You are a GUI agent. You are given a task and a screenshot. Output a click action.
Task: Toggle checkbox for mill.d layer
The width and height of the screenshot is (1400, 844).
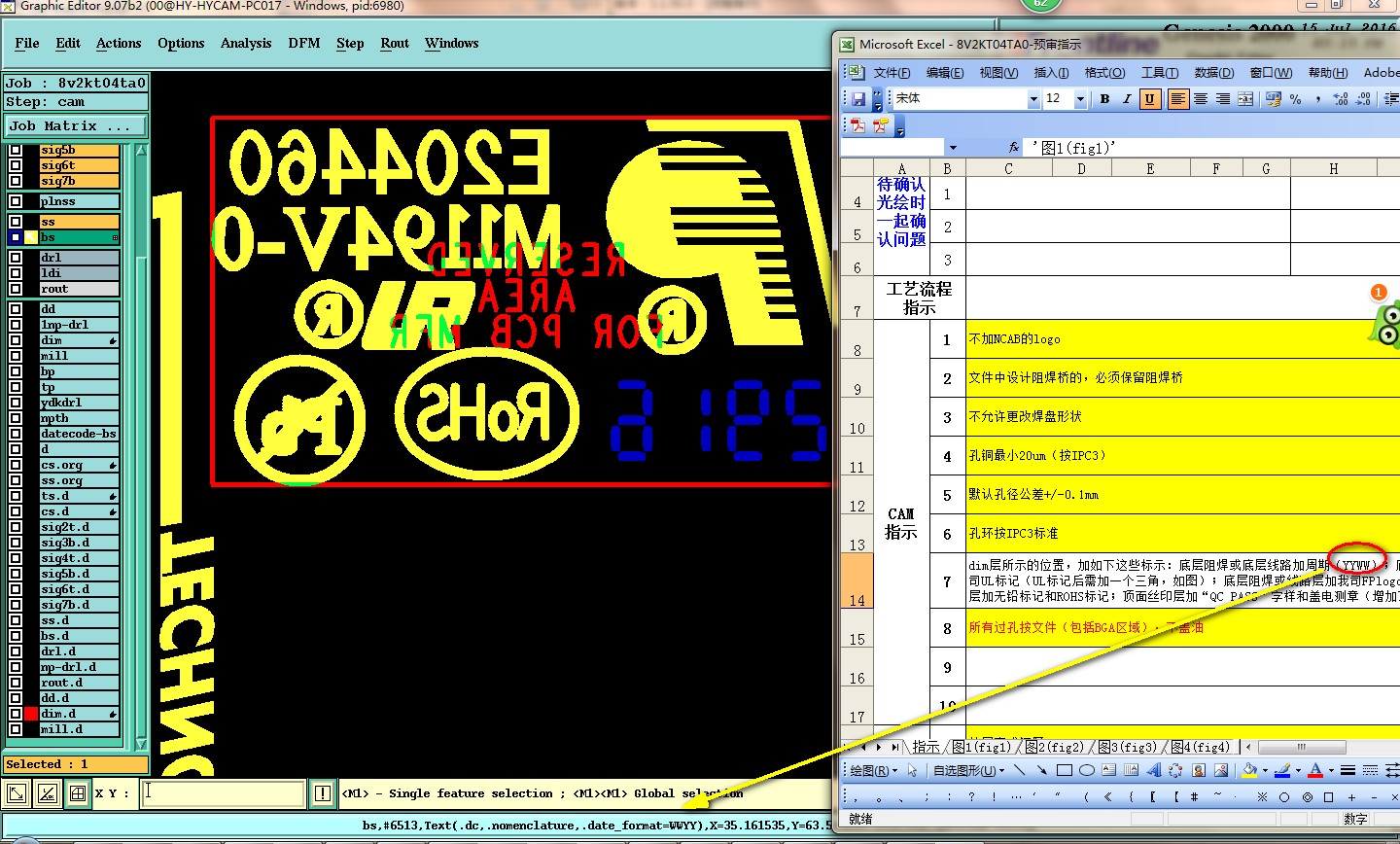click(16, 729)
